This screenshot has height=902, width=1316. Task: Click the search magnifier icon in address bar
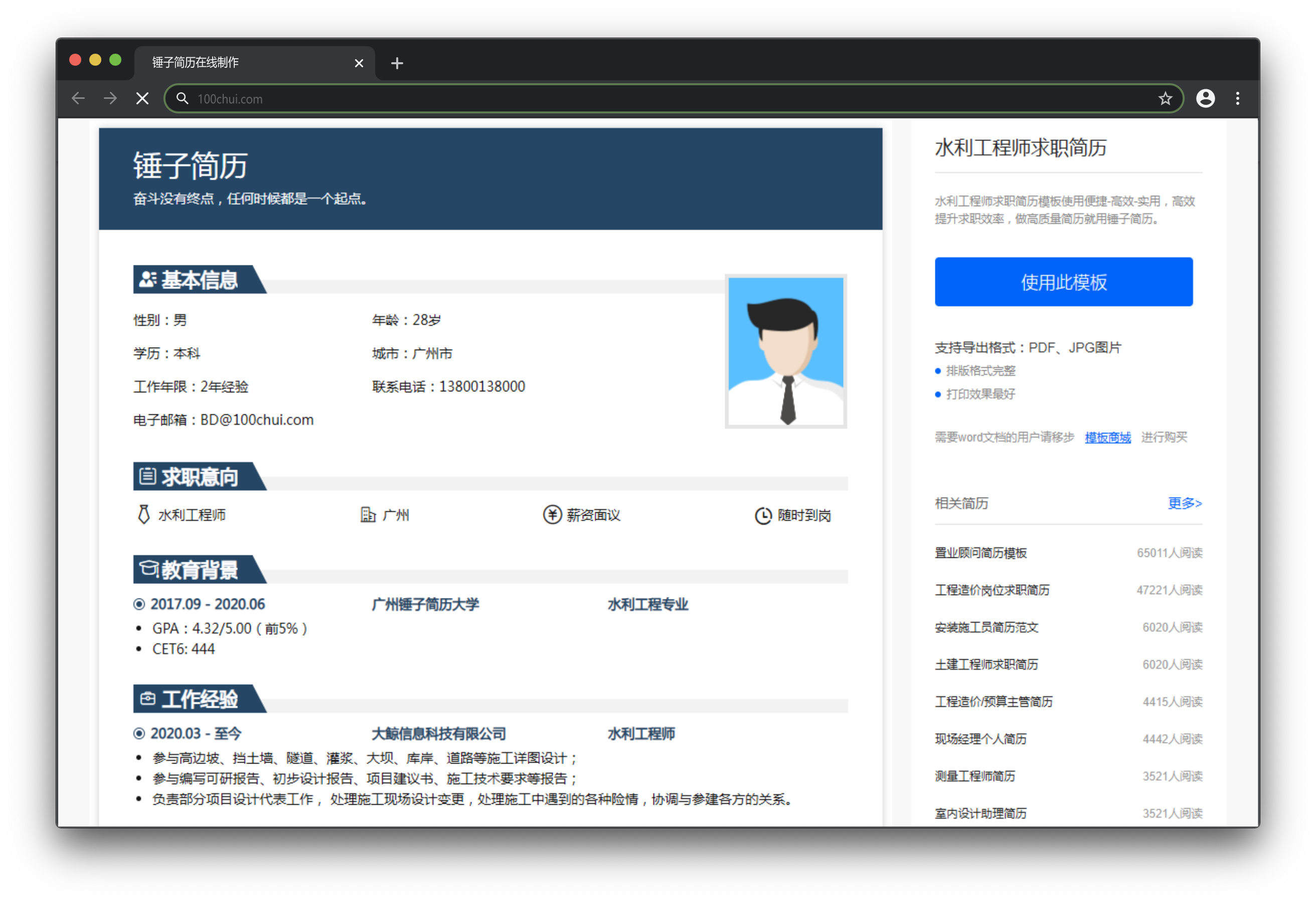[x=182, y=99]
